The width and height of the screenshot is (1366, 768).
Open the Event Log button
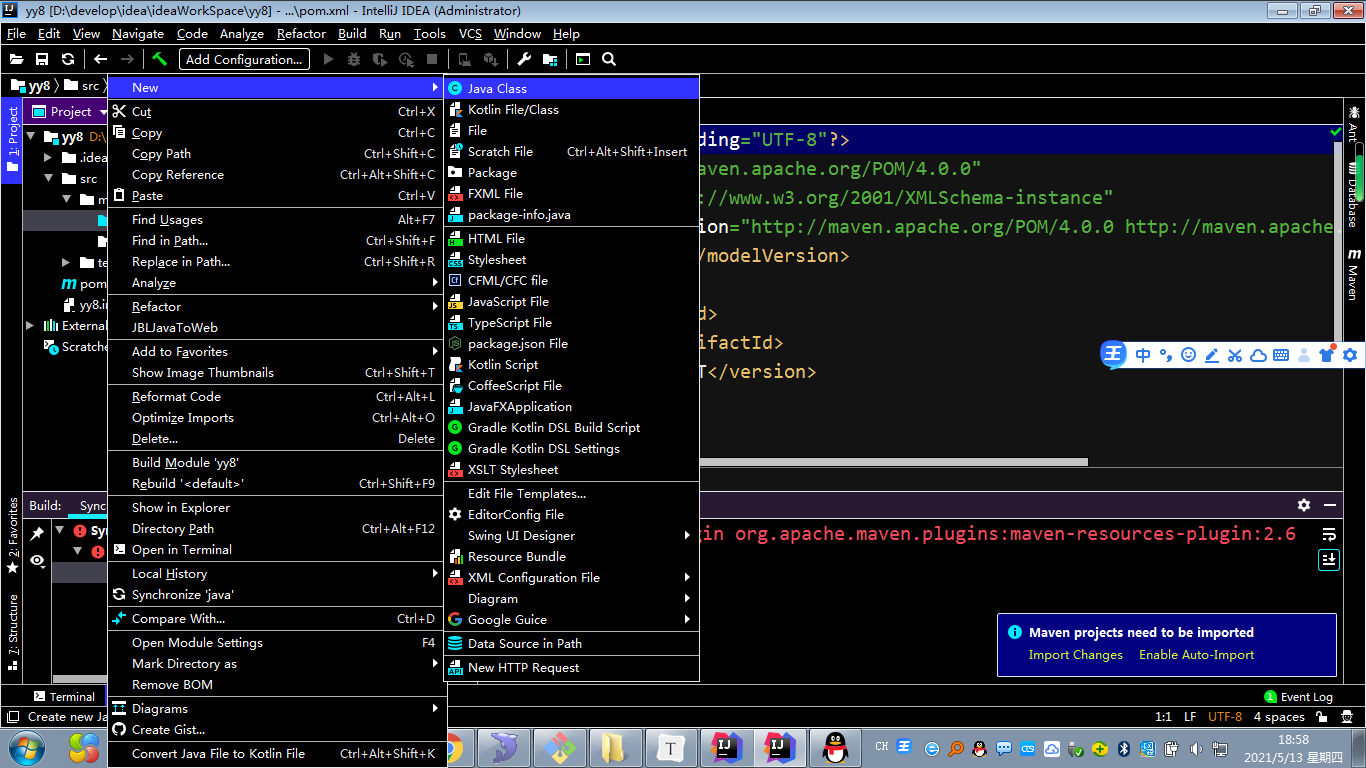coord(1299,697)
